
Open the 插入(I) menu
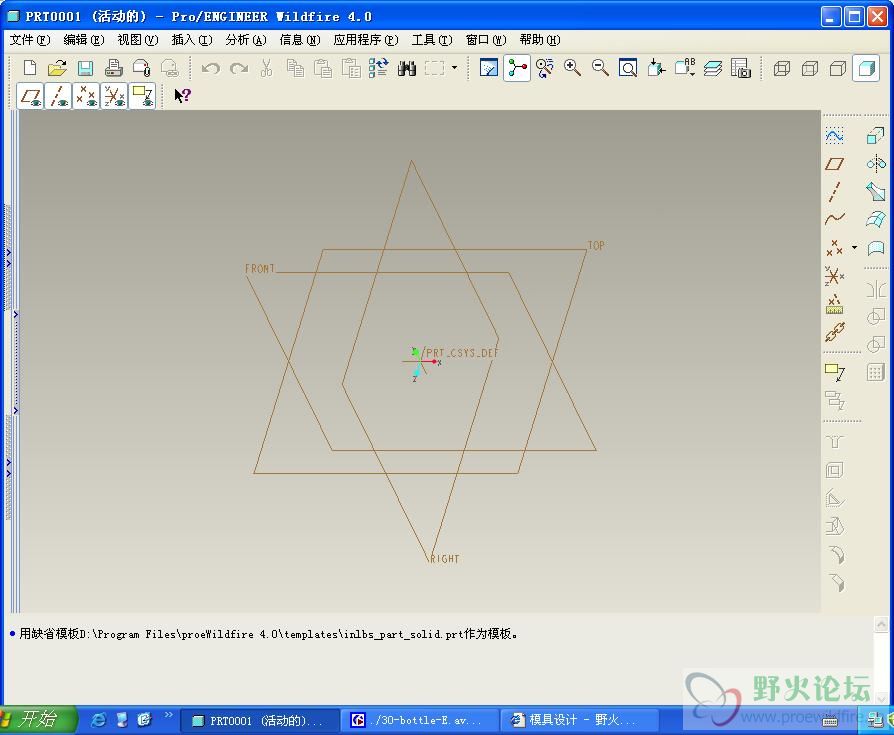pos(192,40)
